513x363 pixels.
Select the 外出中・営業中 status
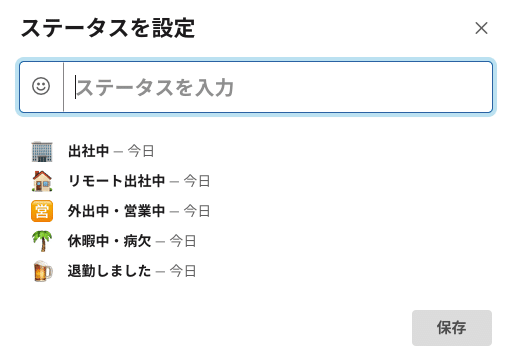point(117,211)
